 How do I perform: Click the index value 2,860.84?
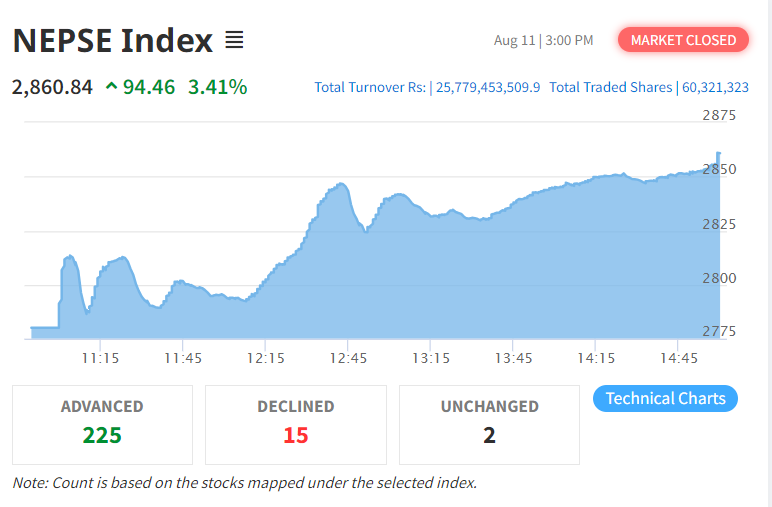coord(52,87)
